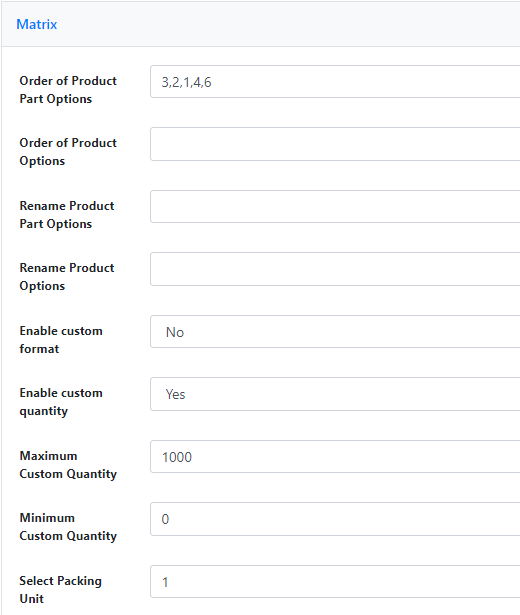Click the Order of Product Part Options label
Image resolution: width=520 pixels, height=615 pixels.
tap(68, 90)
